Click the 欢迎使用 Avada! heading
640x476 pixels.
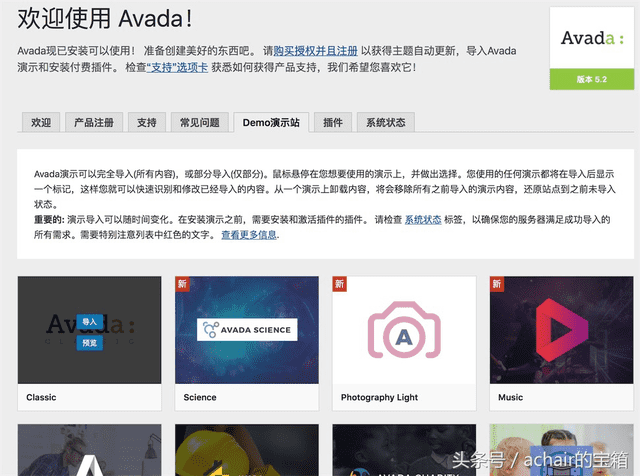coord(105,19)
